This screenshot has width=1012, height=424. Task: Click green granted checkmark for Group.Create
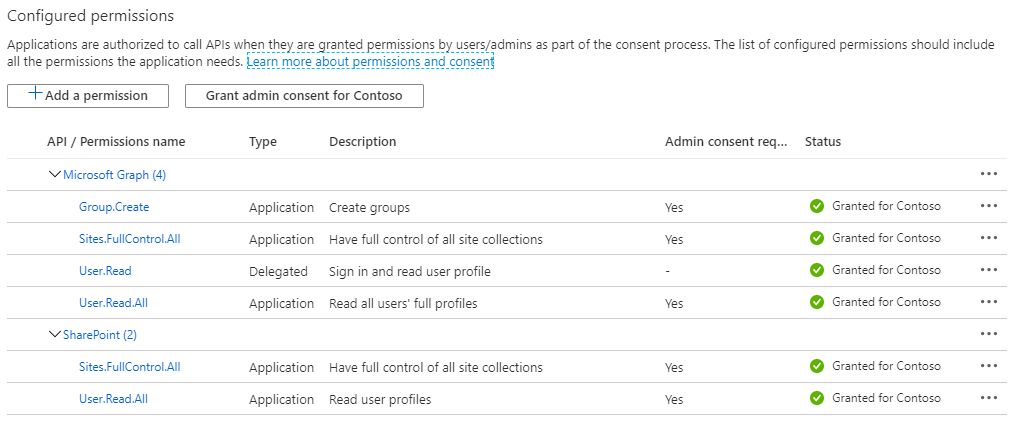pyautogui.click(x=817, y=206)
